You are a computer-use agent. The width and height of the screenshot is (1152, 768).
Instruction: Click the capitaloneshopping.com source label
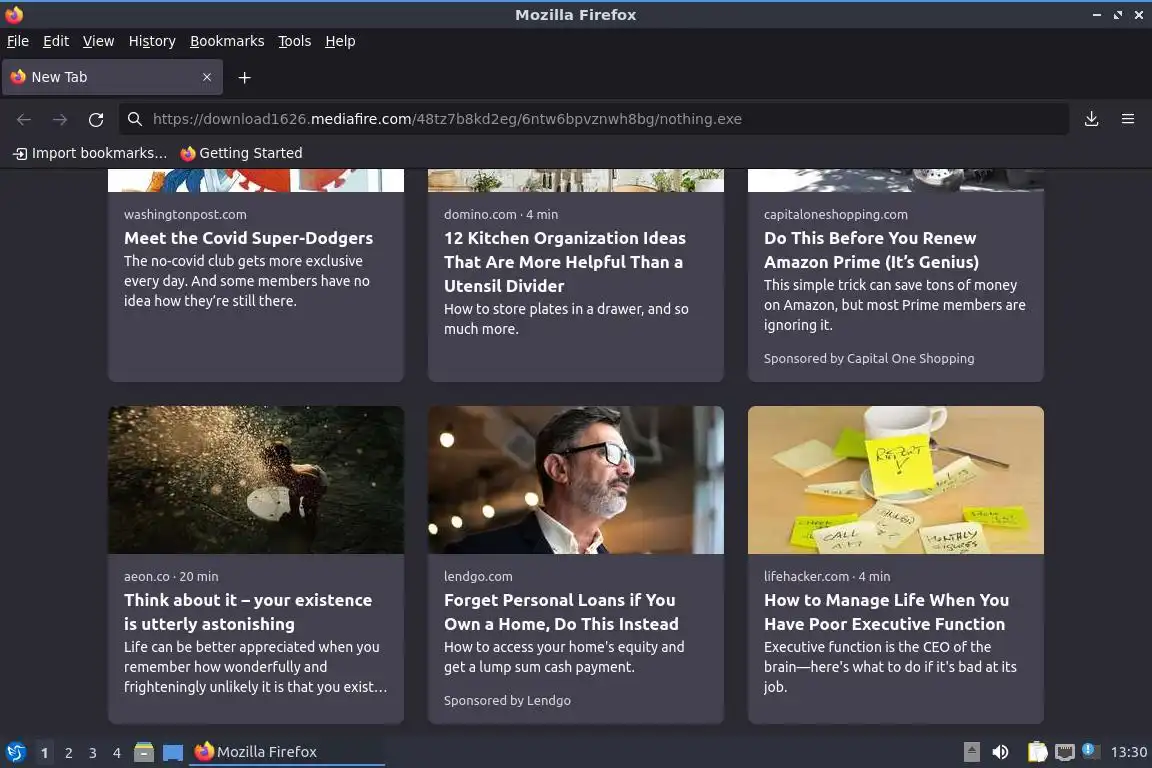click(x=835, y=215)
